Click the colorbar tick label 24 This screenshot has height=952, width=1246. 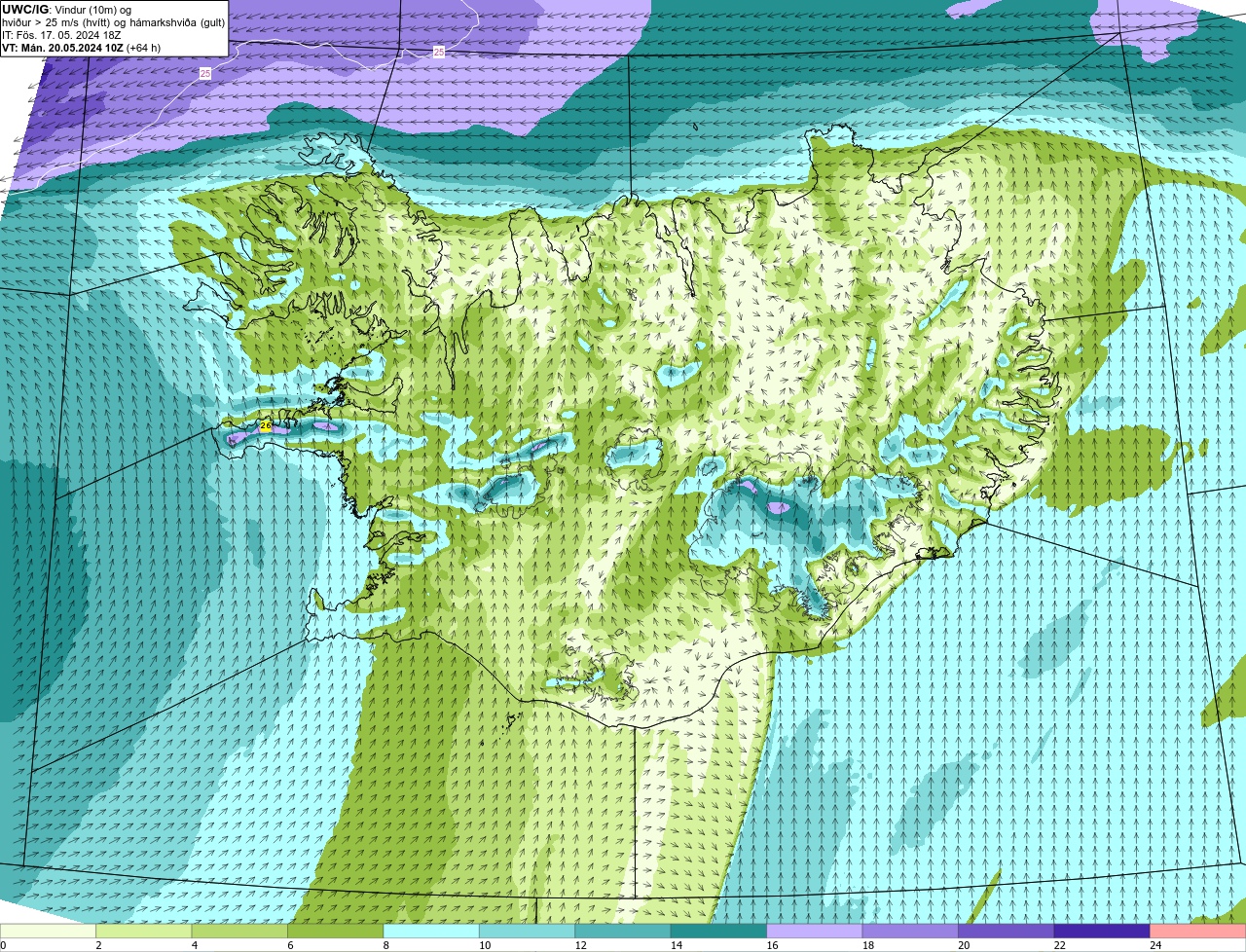coord(1155,945)
